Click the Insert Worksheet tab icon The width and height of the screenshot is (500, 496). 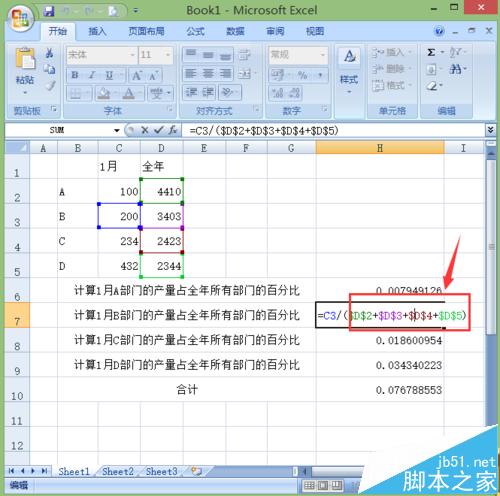pos(197,471)
